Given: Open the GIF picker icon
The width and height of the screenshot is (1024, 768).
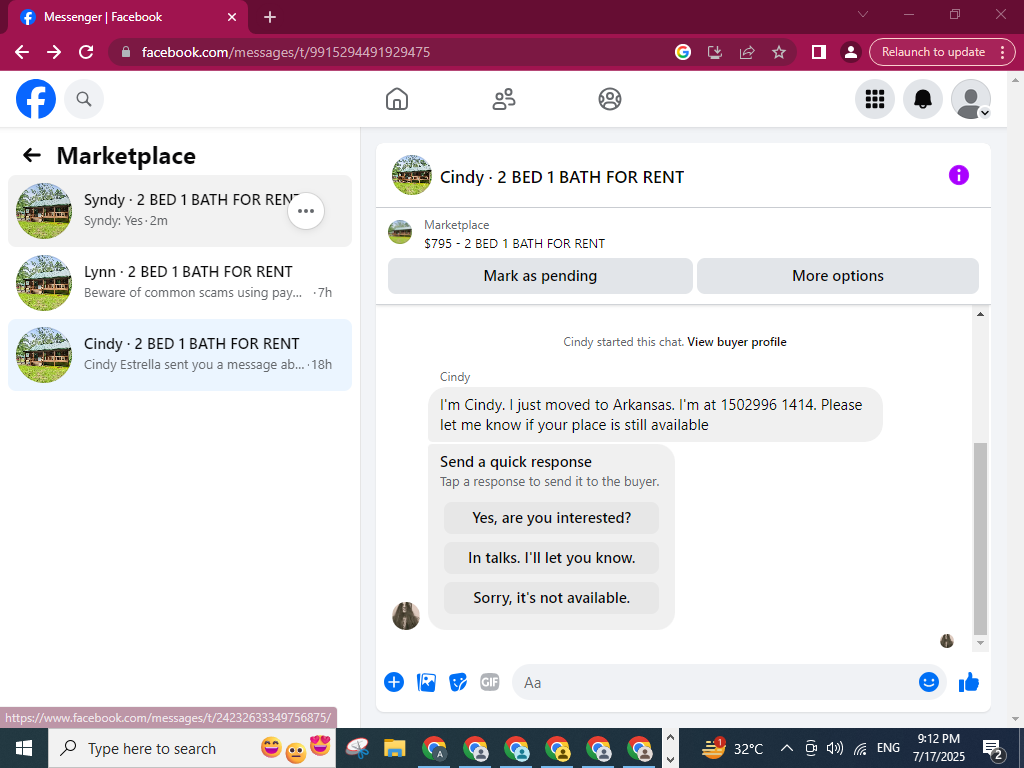Looking at the screenshot, I should (490, 682).
